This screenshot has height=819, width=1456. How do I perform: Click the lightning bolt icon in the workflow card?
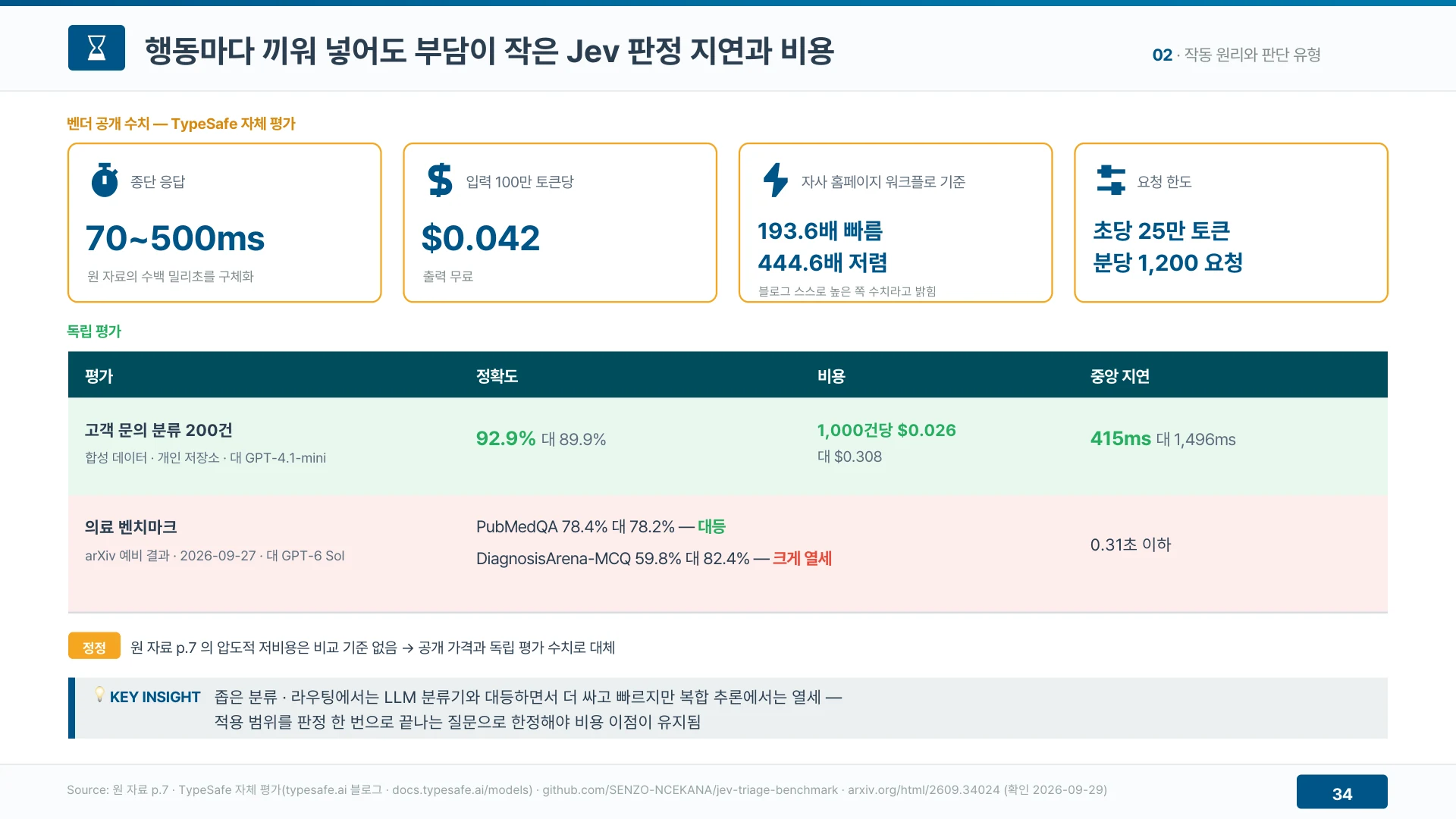pos(775,180)
